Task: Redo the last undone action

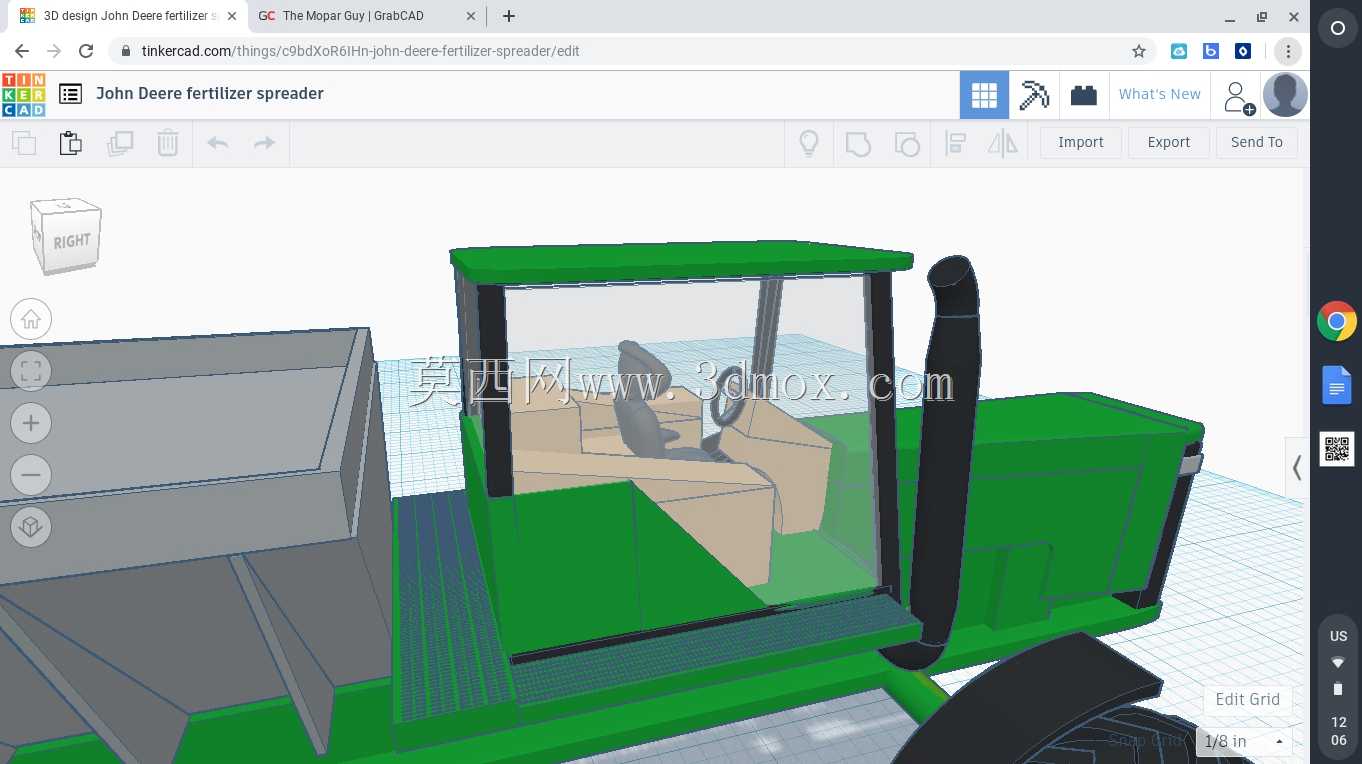Action: [x=265, y=143]
